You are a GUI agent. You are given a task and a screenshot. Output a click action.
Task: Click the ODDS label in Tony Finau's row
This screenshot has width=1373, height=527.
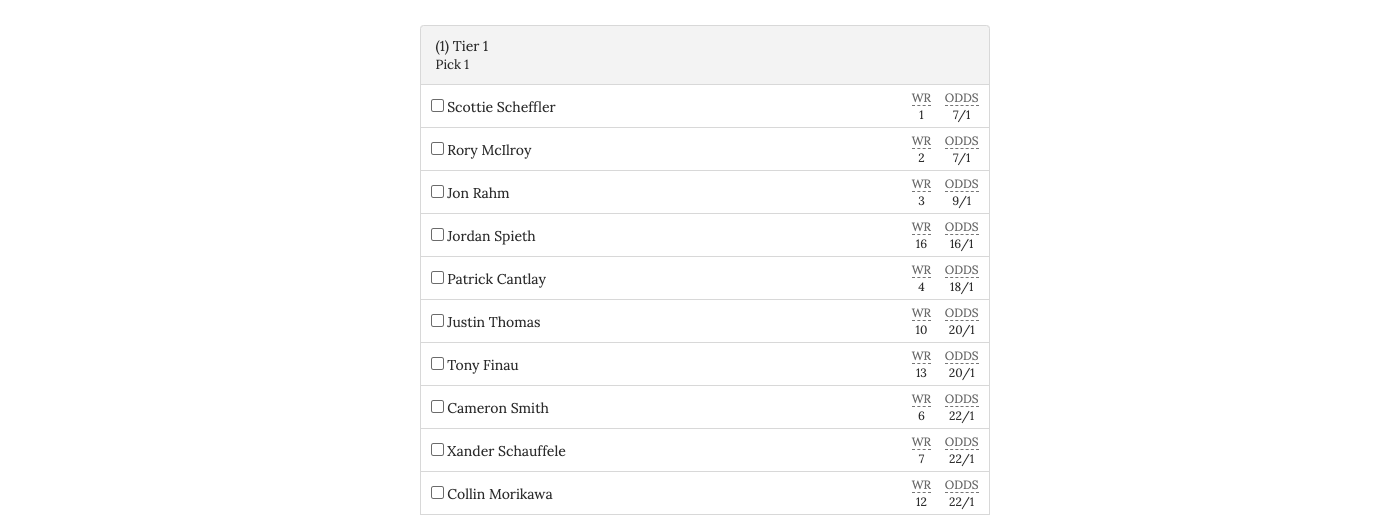tap(961, 356)
